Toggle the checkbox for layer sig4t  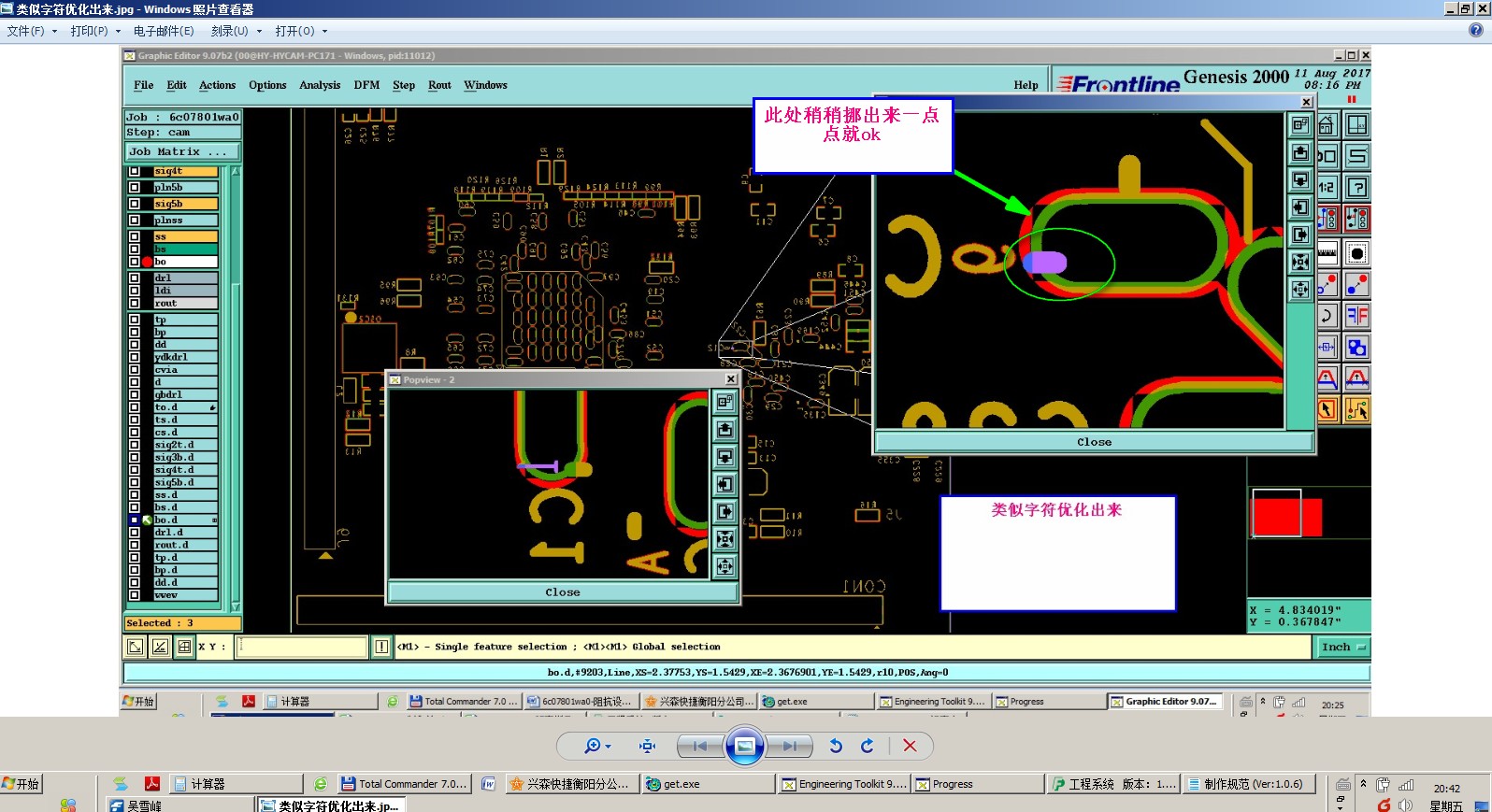pyautogui.click(x=135, y=171)
